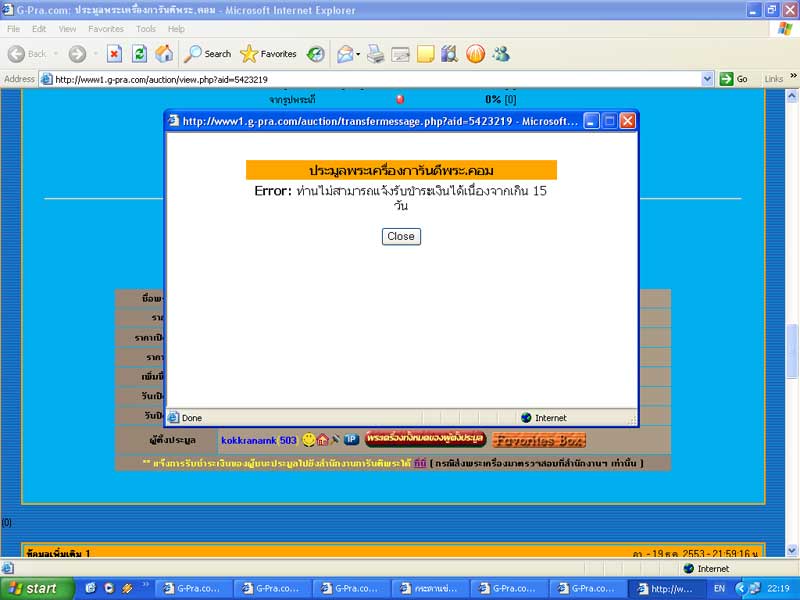
Task: Open the Search pane in toolbar
Action: [x=207, y=54]
